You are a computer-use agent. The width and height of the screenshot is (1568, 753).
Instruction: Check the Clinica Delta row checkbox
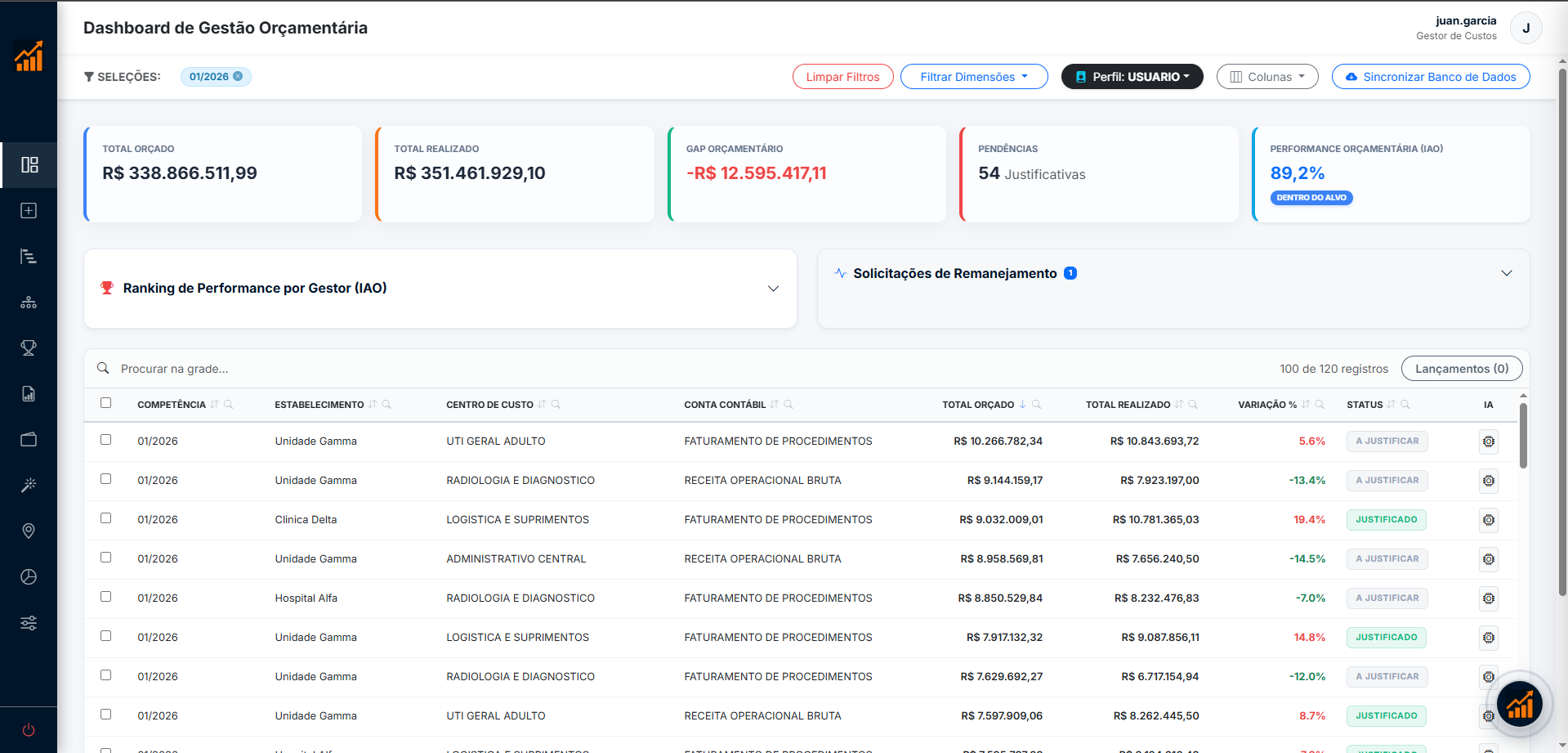[105, 518]
